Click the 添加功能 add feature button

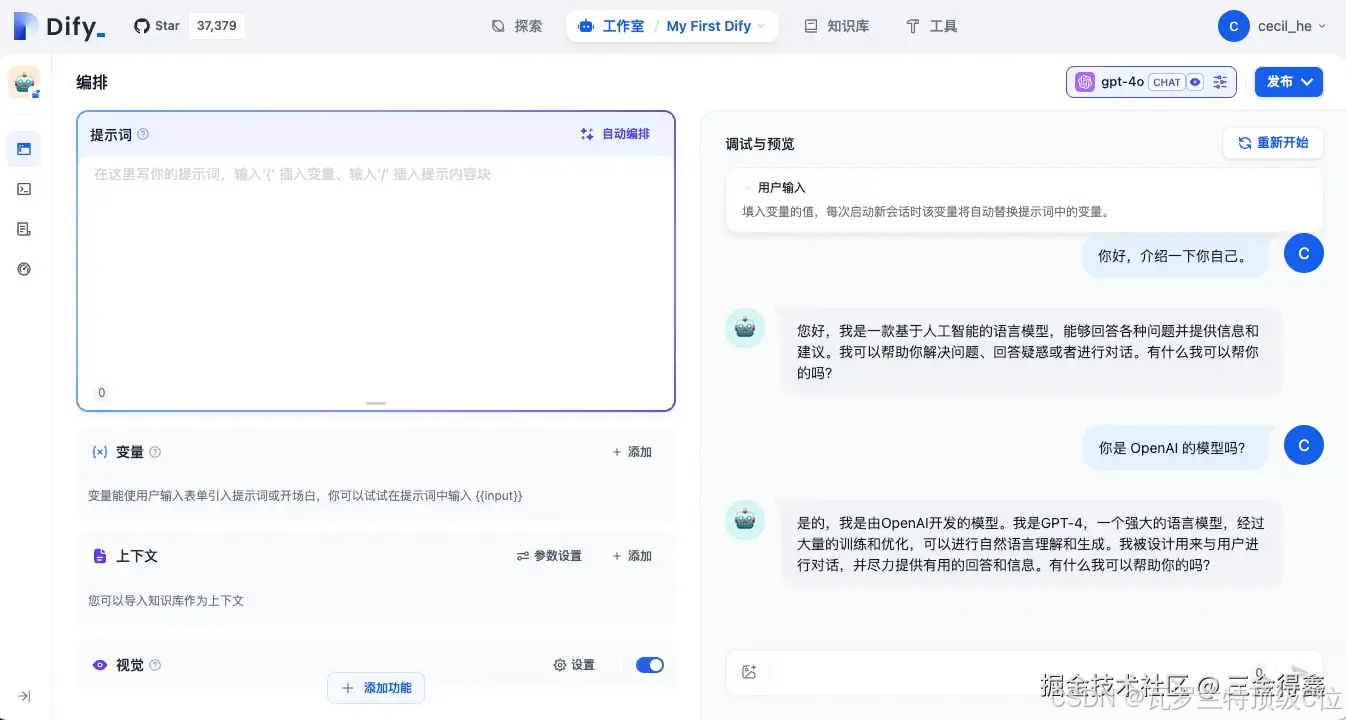pos(376,688)
